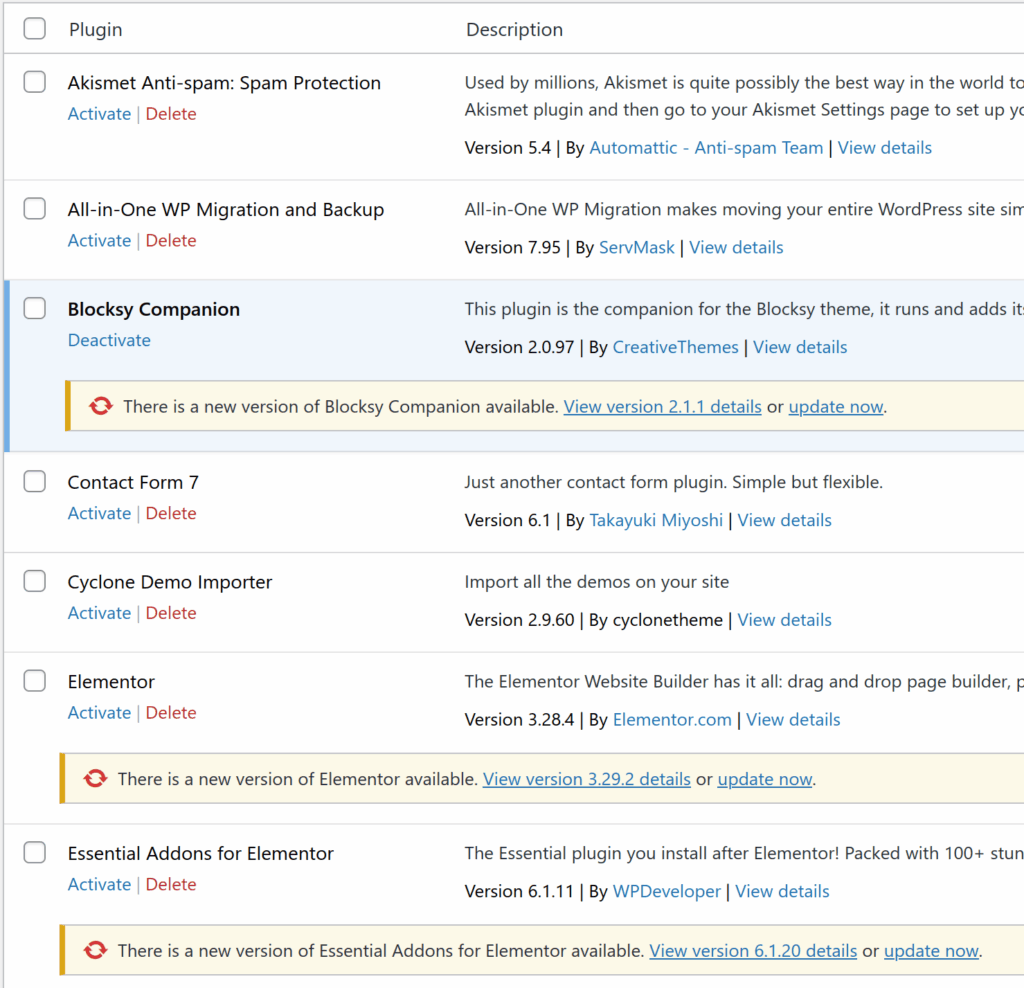Image resolution: width=1024 pixels, height=988 pixels.
Task: View details for Blocksy Companion version 2.0.97
Action: tap(800, 347)
